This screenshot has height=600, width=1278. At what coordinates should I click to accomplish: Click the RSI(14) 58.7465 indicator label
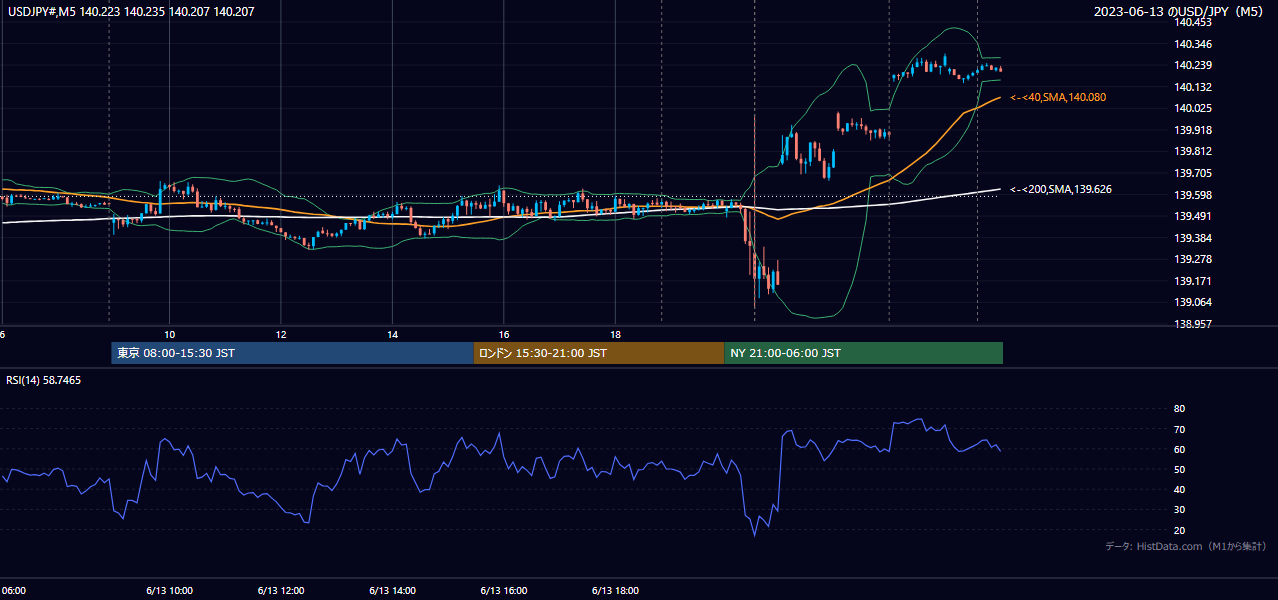(44, 380)
